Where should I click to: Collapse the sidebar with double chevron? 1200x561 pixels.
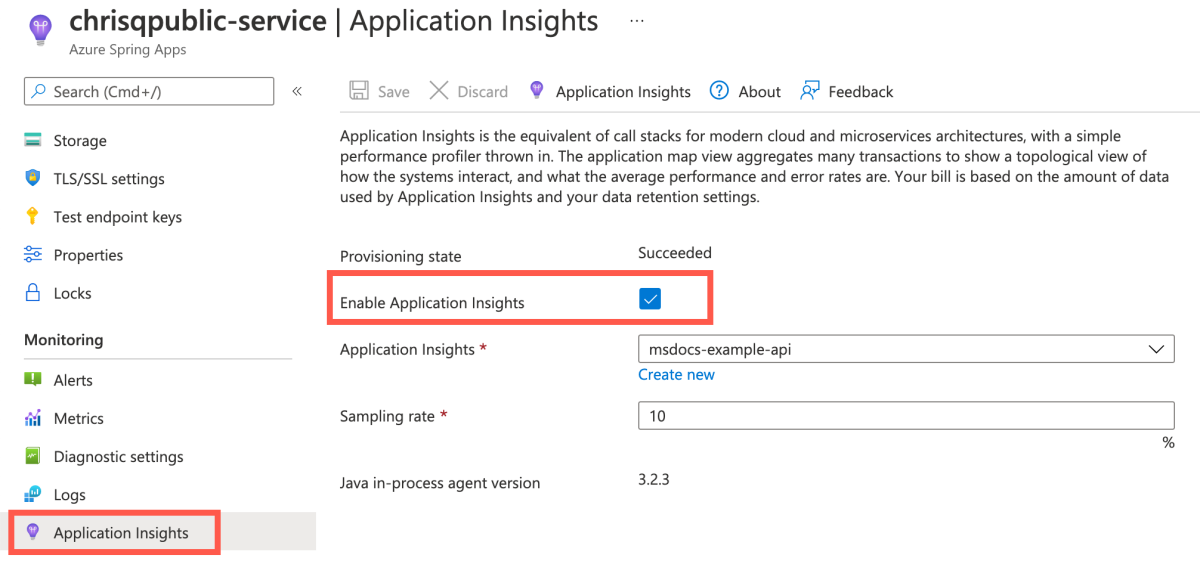point(297,91)
